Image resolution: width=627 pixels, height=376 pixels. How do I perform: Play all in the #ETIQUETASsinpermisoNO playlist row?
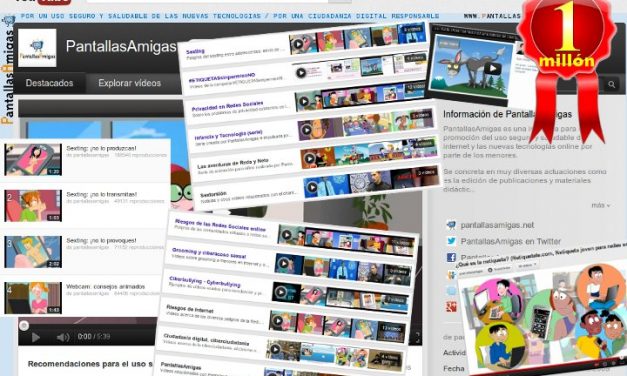click(301, 73)
